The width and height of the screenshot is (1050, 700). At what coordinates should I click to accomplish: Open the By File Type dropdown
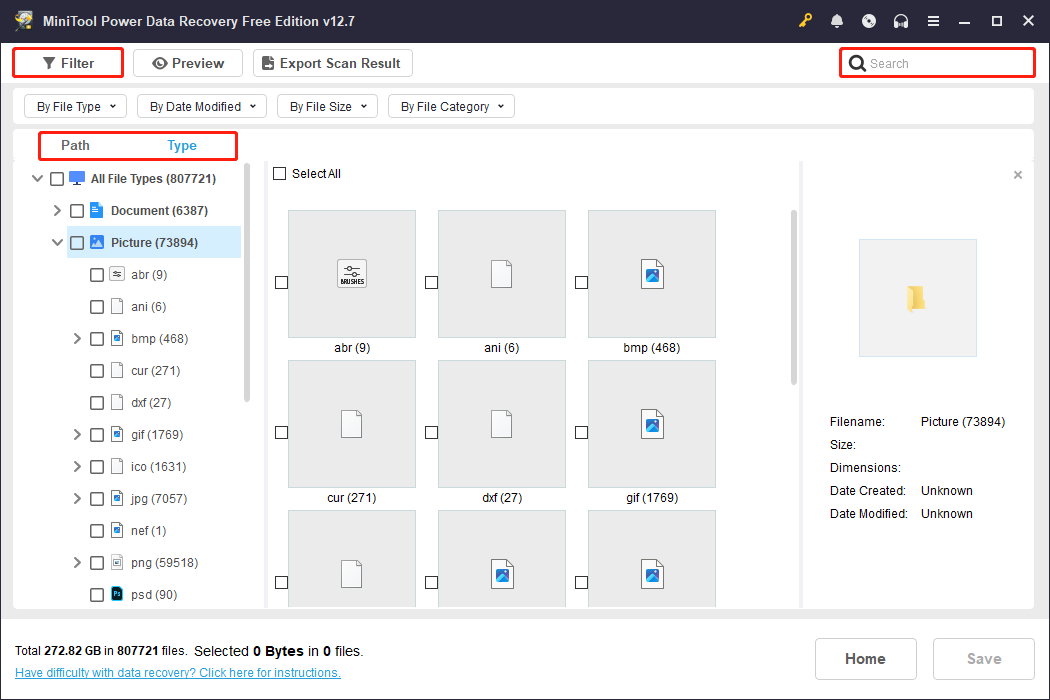point(74,106)
